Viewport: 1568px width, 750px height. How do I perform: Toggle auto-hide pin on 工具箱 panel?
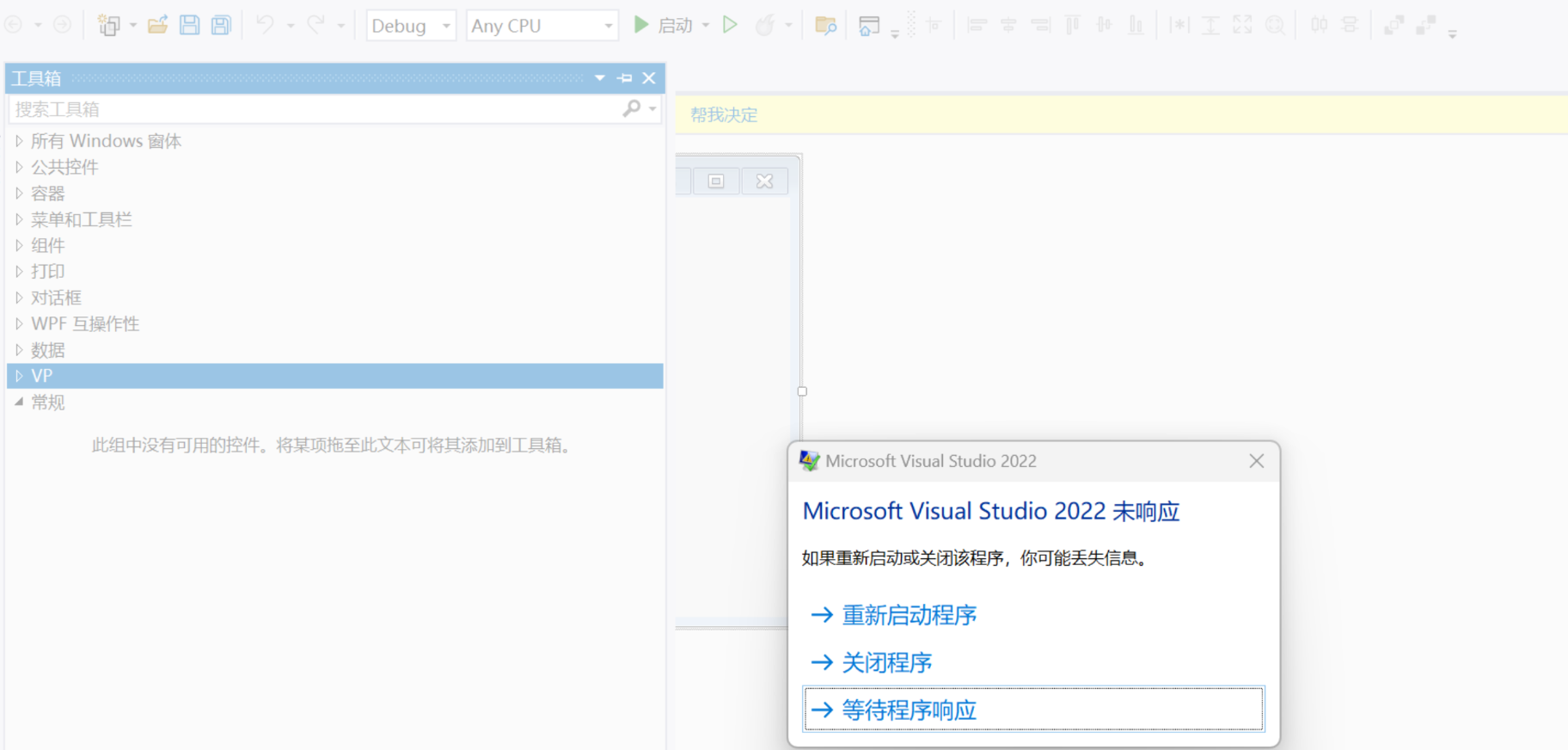tap(625, 78)
